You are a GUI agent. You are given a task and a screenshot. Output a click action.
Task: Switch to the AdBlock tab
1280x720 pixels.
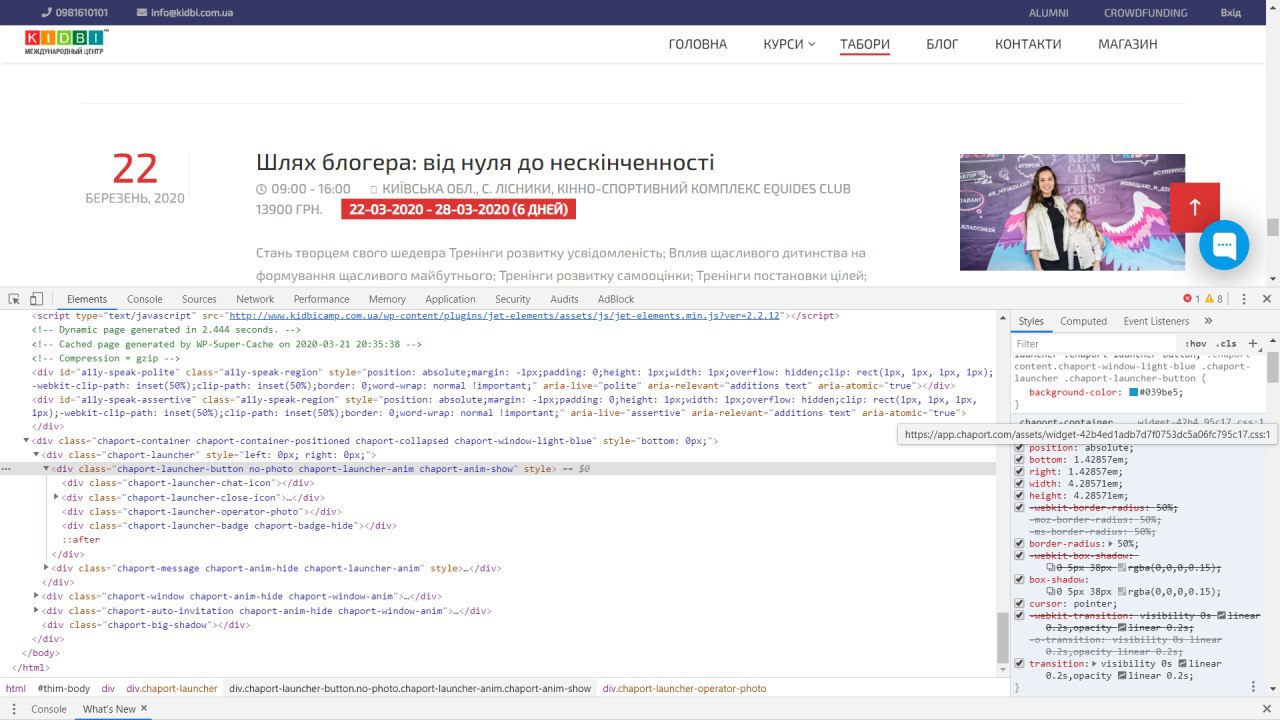pyautogui.click(x=616, y=299)
